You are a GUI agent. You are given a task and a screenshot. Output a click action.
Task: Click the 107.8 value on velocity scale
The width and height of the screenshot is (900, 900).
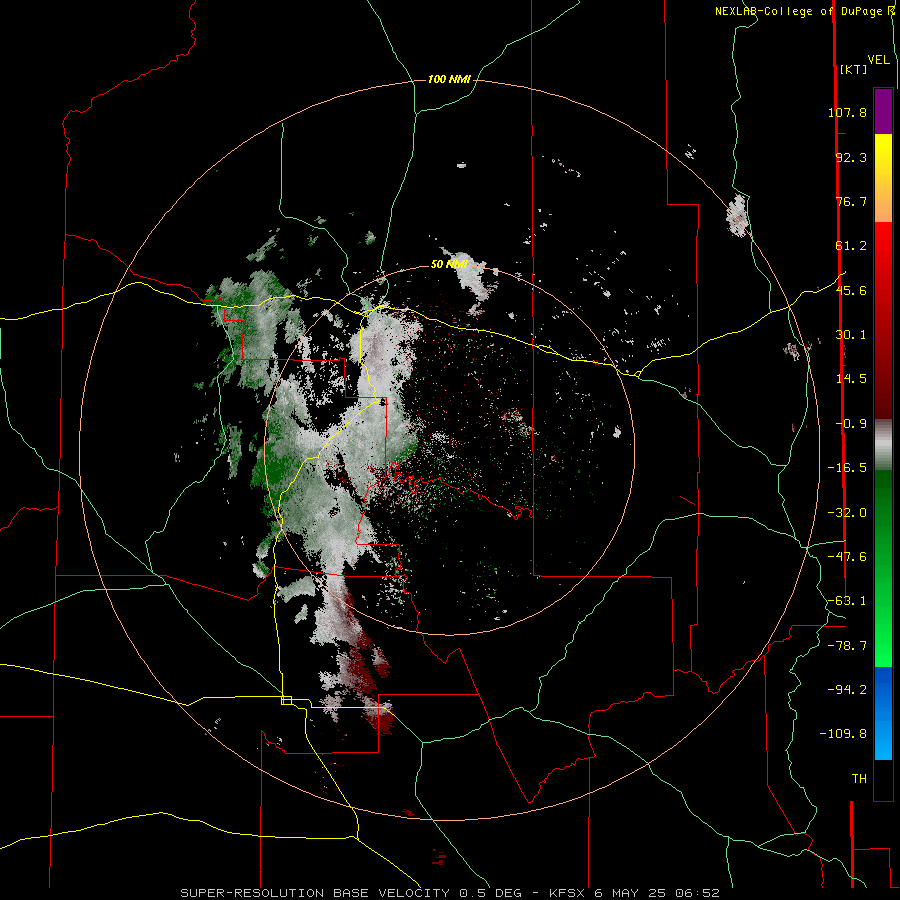847,112
